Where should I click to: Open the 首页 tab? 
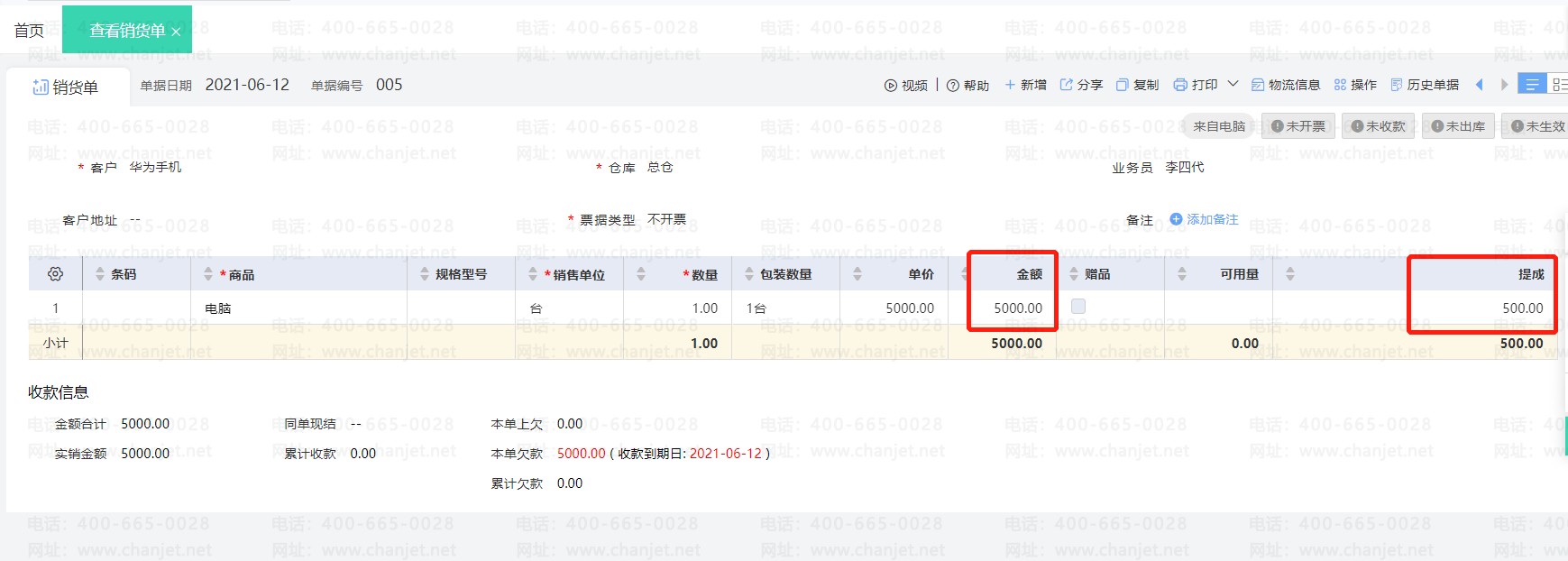point(29,31)
